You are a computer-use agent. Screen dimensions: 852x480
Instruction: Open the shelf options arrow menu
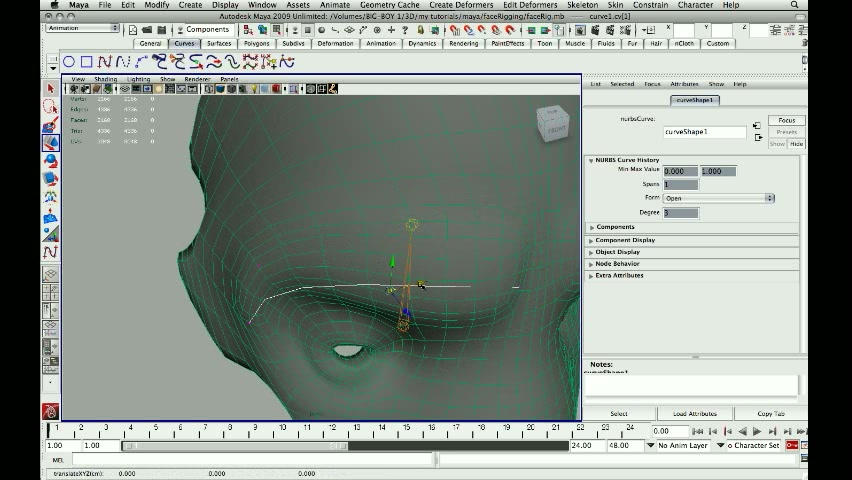(x=53, y=68)
